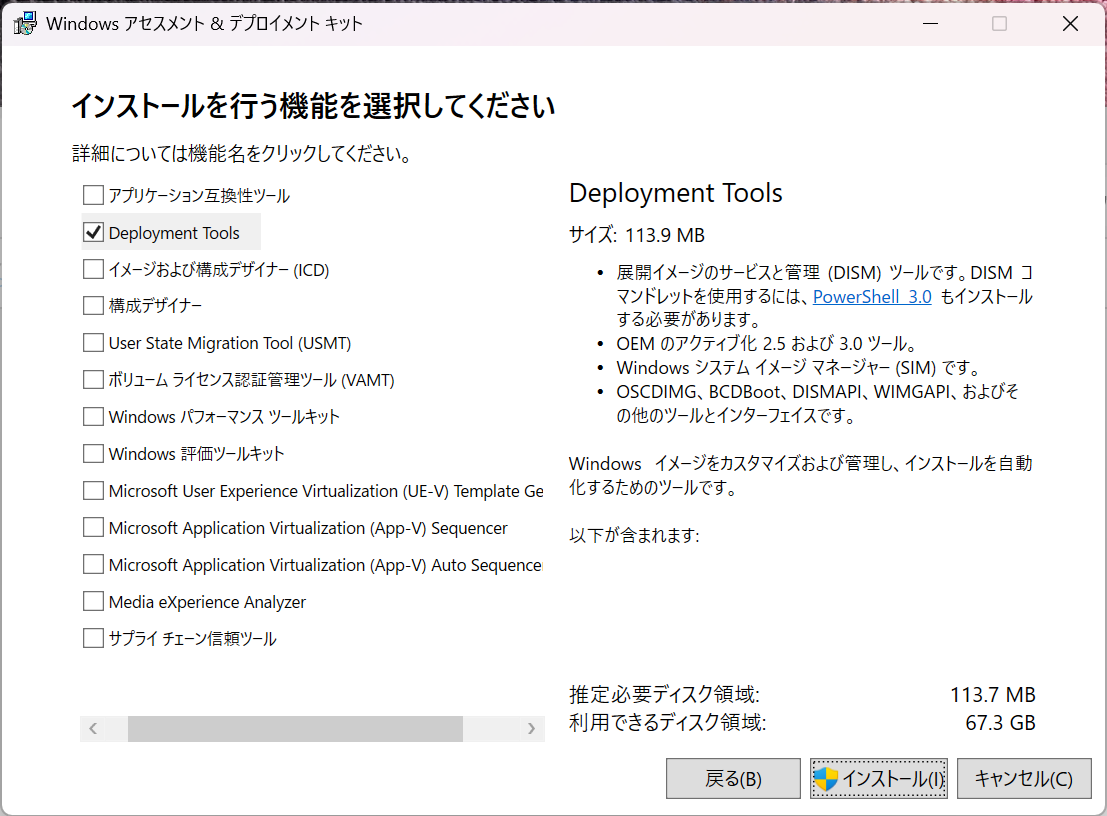1107x816 pixels.
Task: Click the 以下が含まれます: text
Action: 634,535
